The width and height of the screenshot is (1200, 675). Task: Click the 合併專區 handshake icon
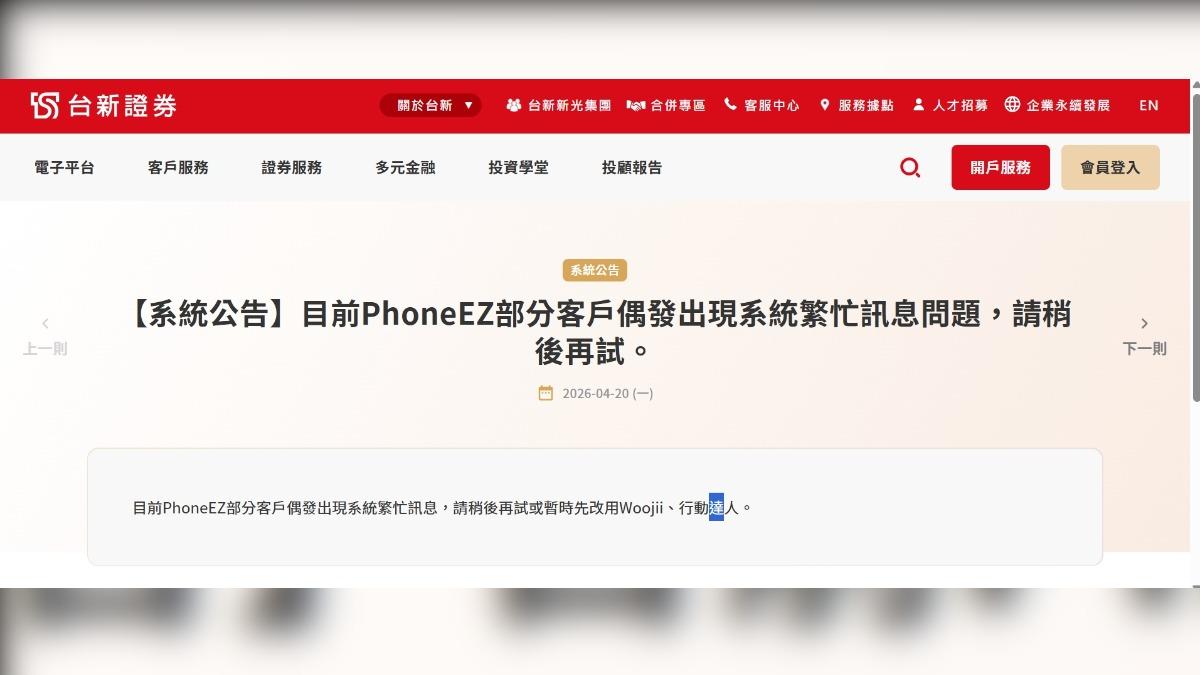636,105
